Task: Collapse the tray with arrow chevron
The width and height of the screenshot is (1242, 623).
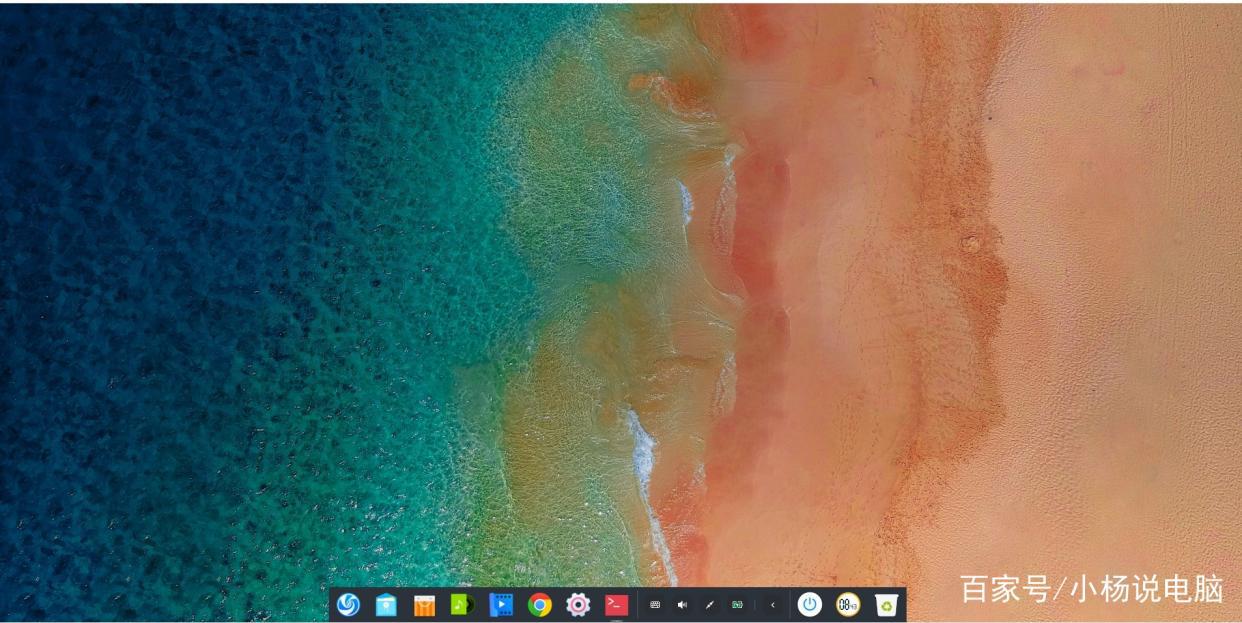Action: (772, 605)
